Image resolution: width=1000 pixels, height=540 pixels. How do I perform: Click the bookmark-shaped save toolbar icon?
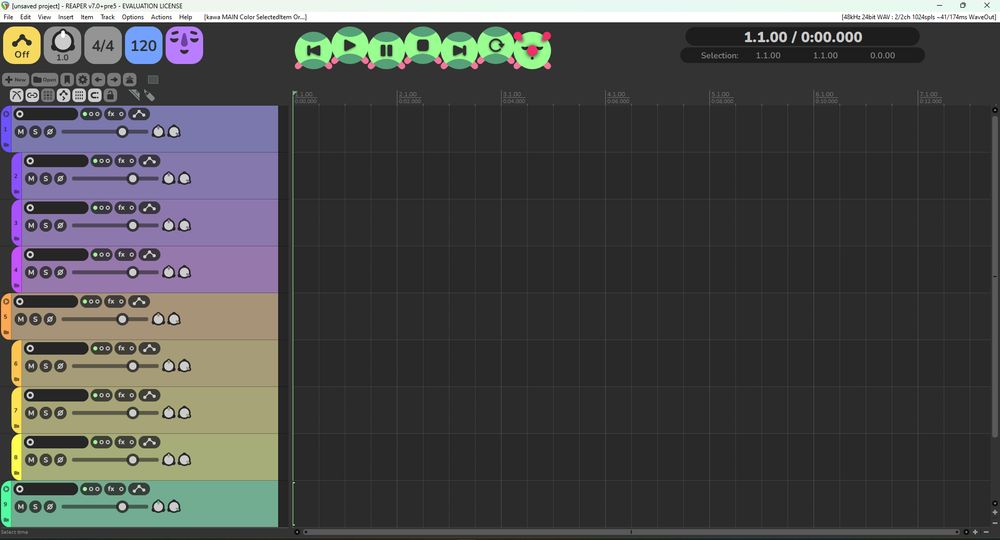click(x=67, y=80)
